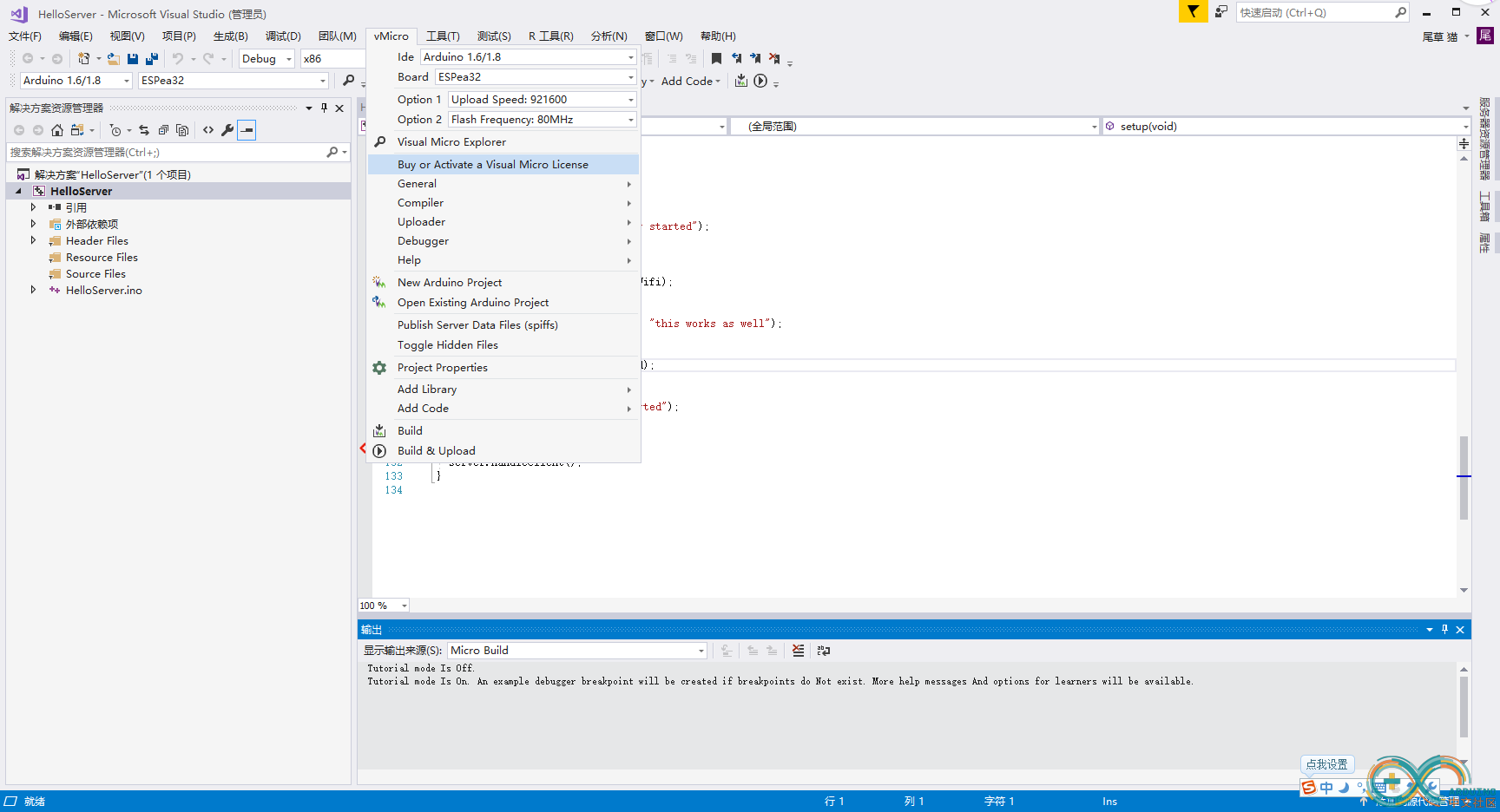Expand the HelloServer.ino tree node
1500x812 pixels.
[34, 290]
